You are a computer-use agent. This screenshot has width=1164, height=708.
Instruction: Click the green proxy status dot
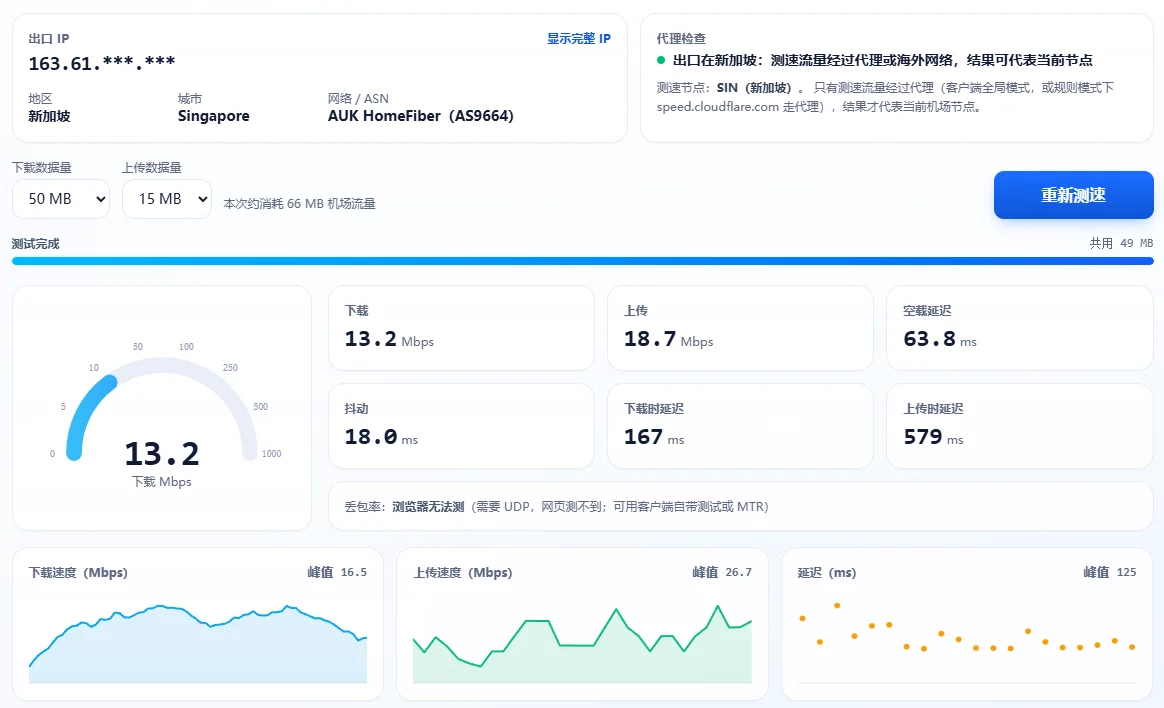[661, 60]
